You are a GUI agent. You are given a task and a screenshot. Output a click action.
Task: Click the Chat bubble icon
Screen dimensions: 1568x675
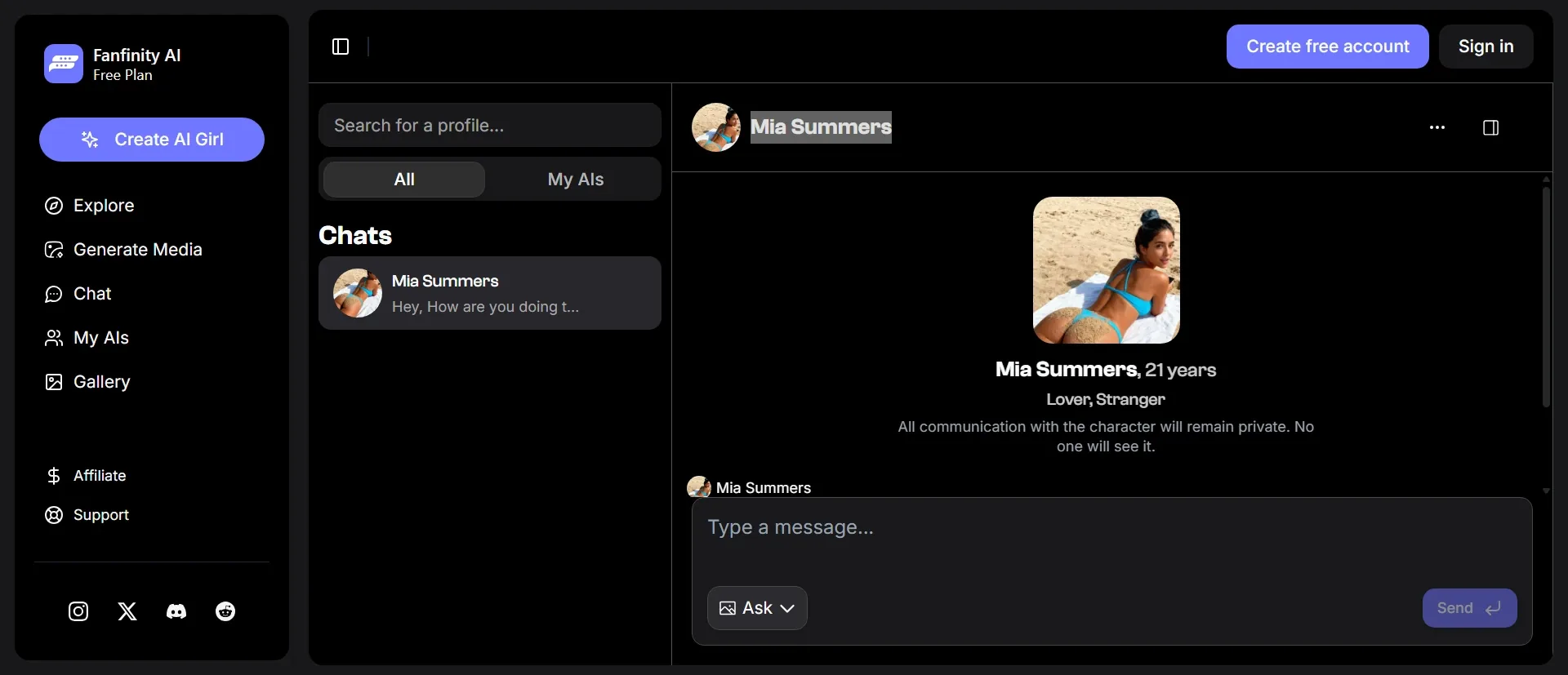tap(54, 294)
